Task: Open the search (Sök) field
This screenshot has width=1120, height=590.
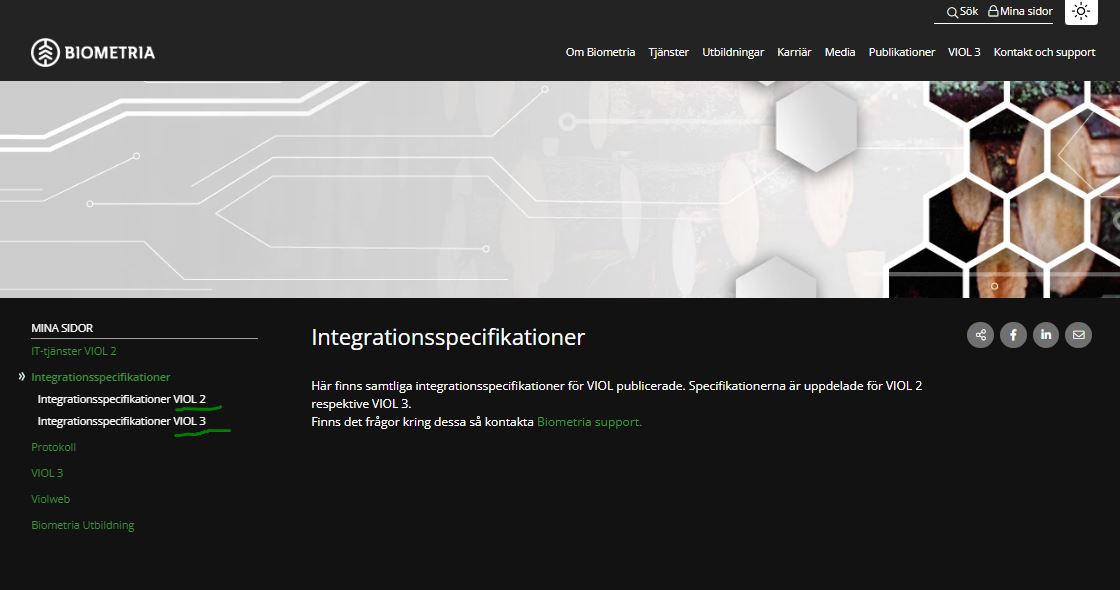Action: [962, 11]
